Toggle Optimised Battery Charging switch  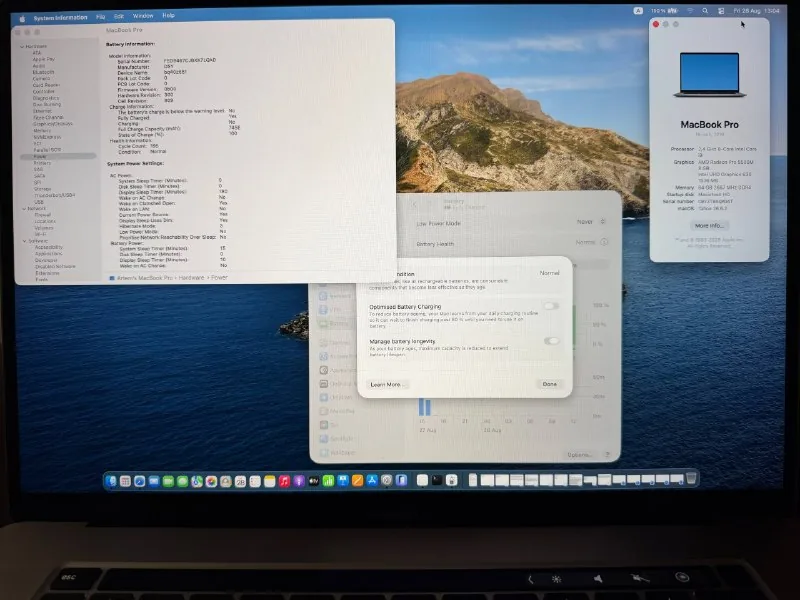(551, 306)
